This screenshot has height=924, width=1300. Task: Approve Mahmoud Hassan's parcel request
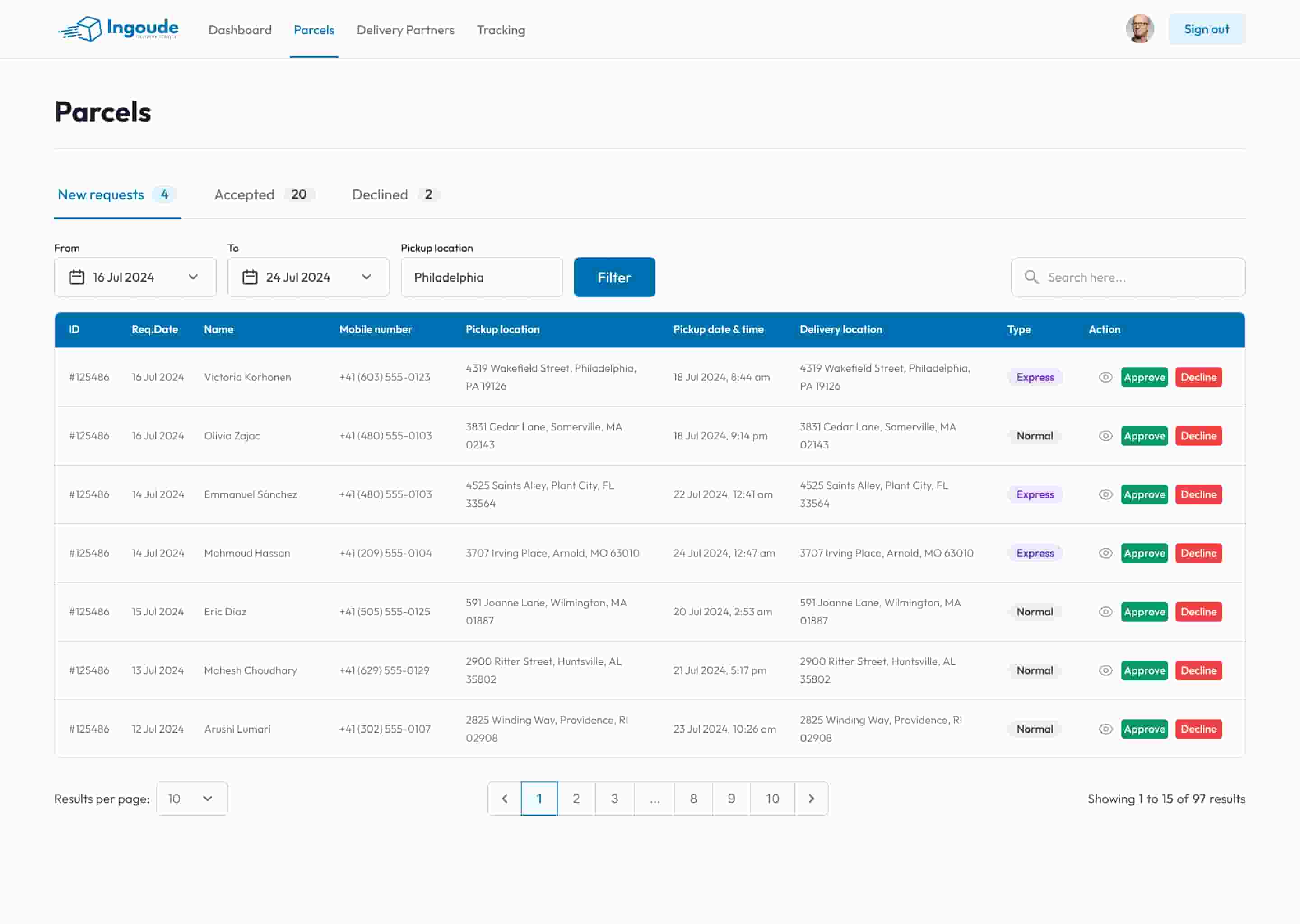1144,553
